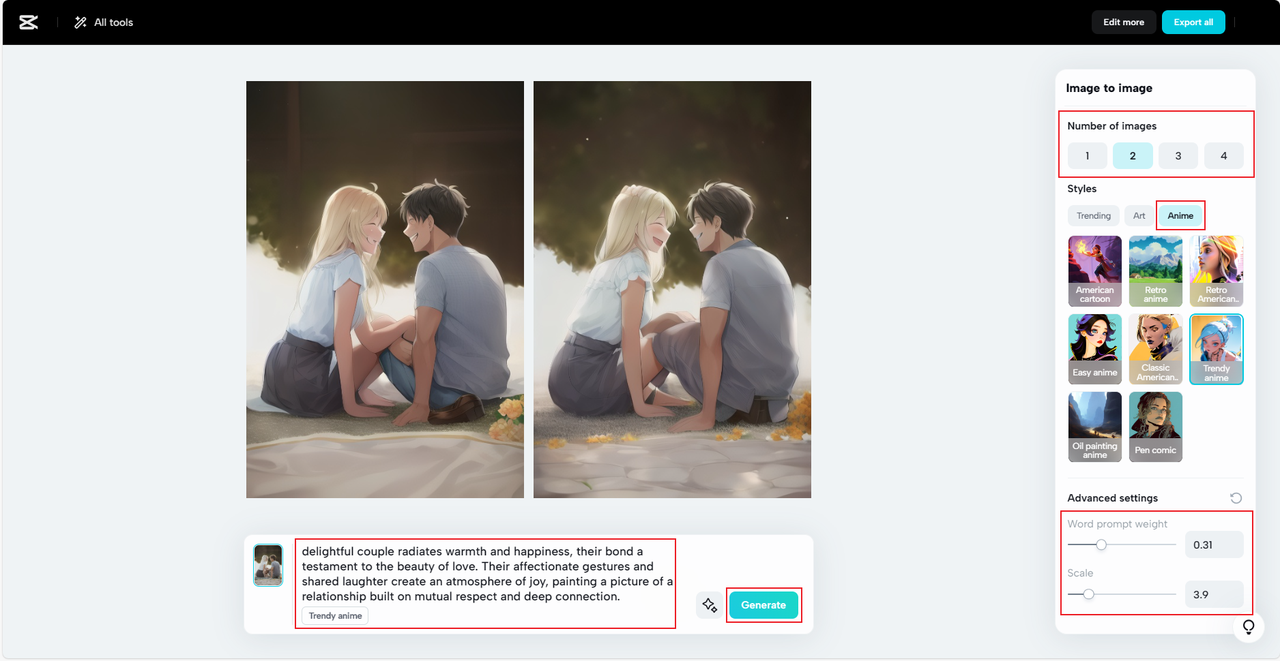This screenshot has height=661, width=1280.
Task: Select 1 as number of images
Action: 1087,156
